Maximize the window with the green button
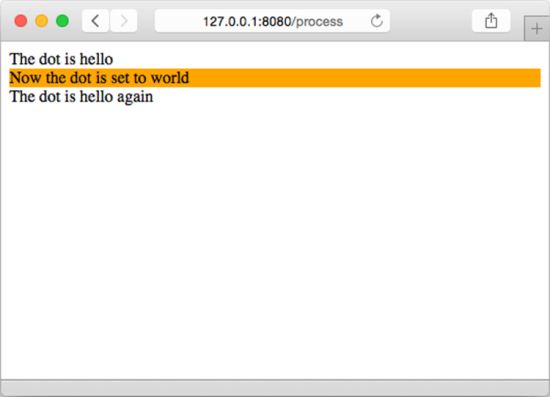550x397 pixels. pyautogui.click(x=62, y=21)
